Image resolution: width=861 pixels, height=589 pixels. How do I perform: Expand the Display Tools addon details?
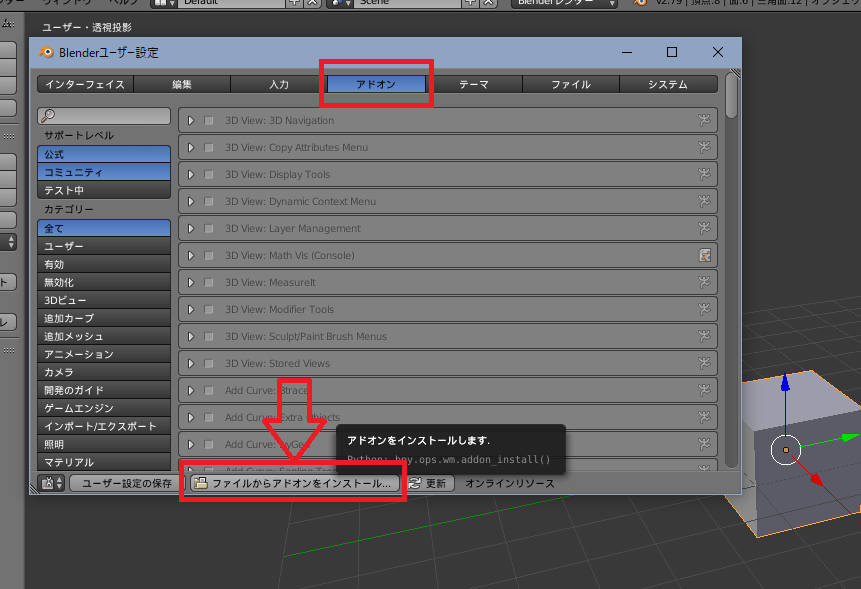pyautogui.click(x=191, y=174)
